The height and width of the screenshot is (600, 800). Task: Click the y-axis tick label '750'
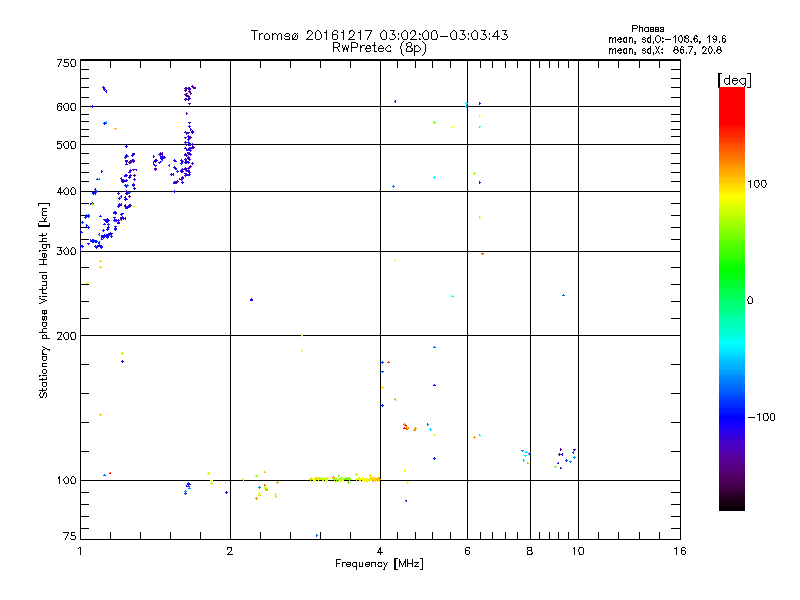click(66, 63)
